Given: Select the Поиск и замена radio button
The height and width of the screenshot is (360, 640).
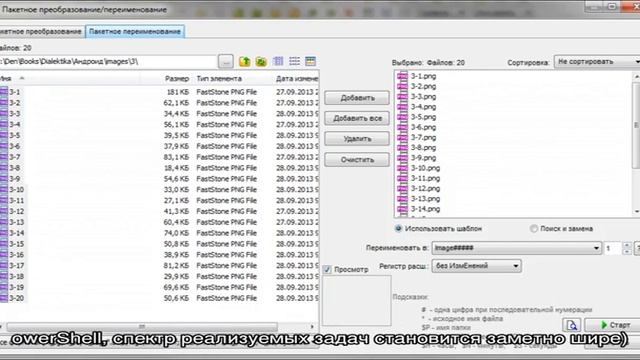Looking at the screenshot, I should (x=533, y=229).
